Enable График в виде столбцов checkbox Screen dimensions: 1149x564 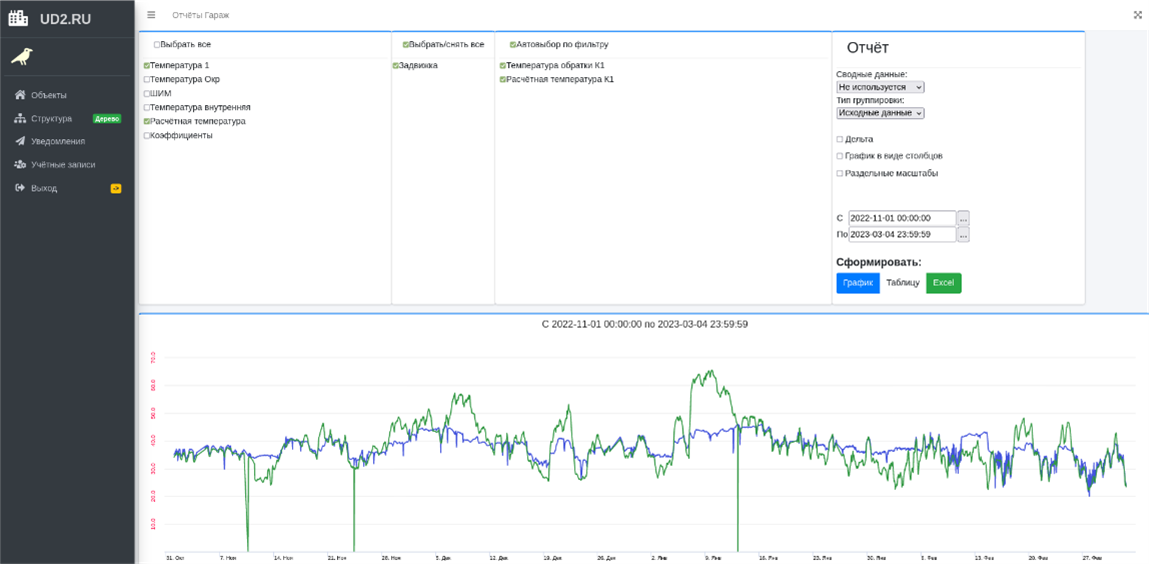click(x=840, y=156)
